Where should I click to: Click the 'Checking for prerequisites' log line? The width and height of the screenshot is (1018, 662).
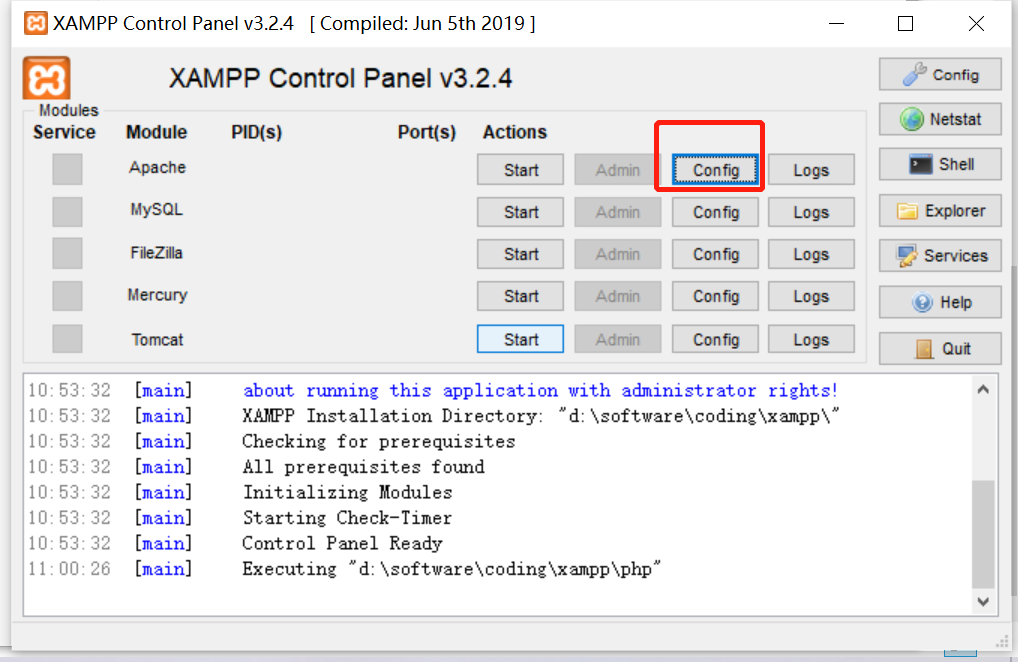(x=379, y=441)
